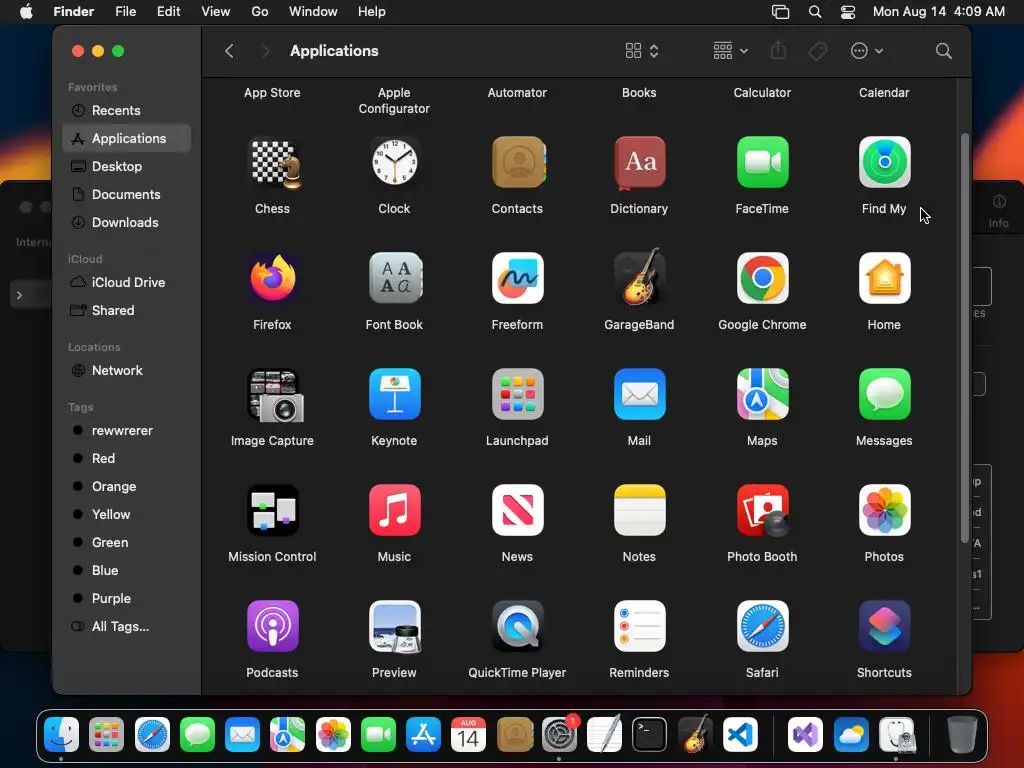Launch the Clock app

pos(394,163)
